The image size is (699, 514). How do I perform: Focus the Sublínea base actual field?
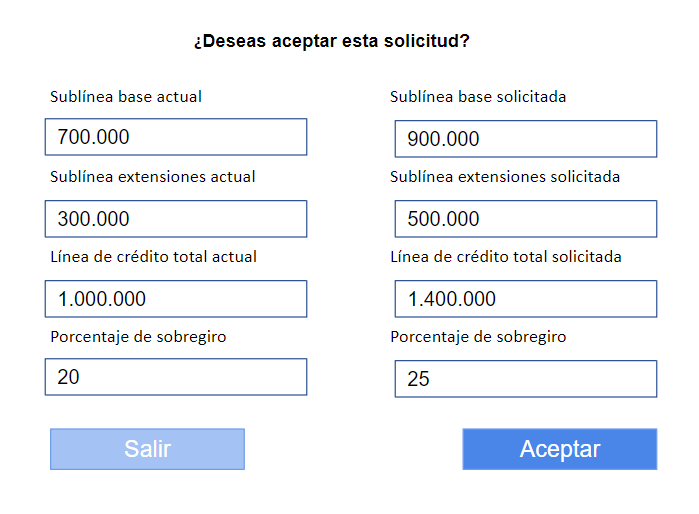pyautogui.click(x=176, y=137)
